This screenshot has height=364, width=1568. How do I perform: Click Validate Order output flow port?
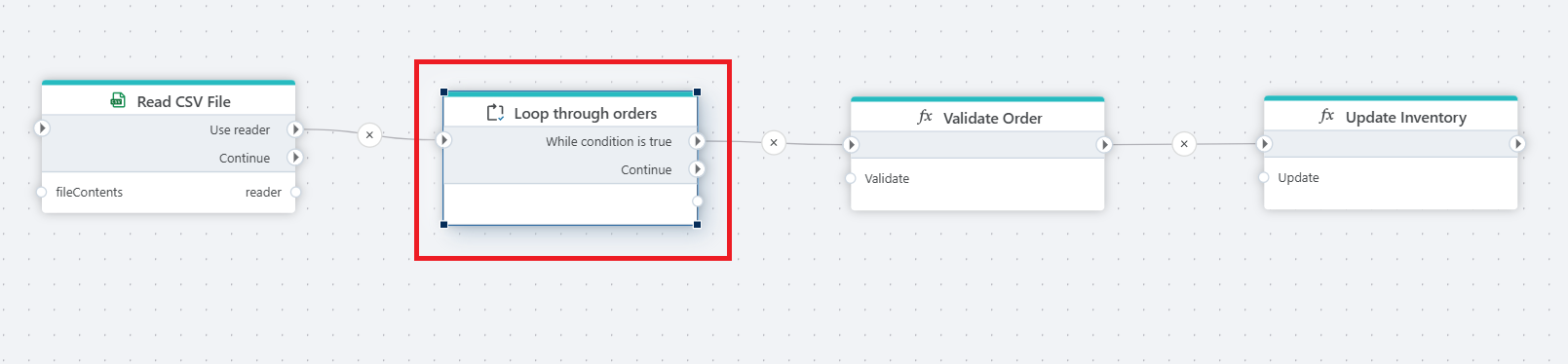tap(1104, 145)
